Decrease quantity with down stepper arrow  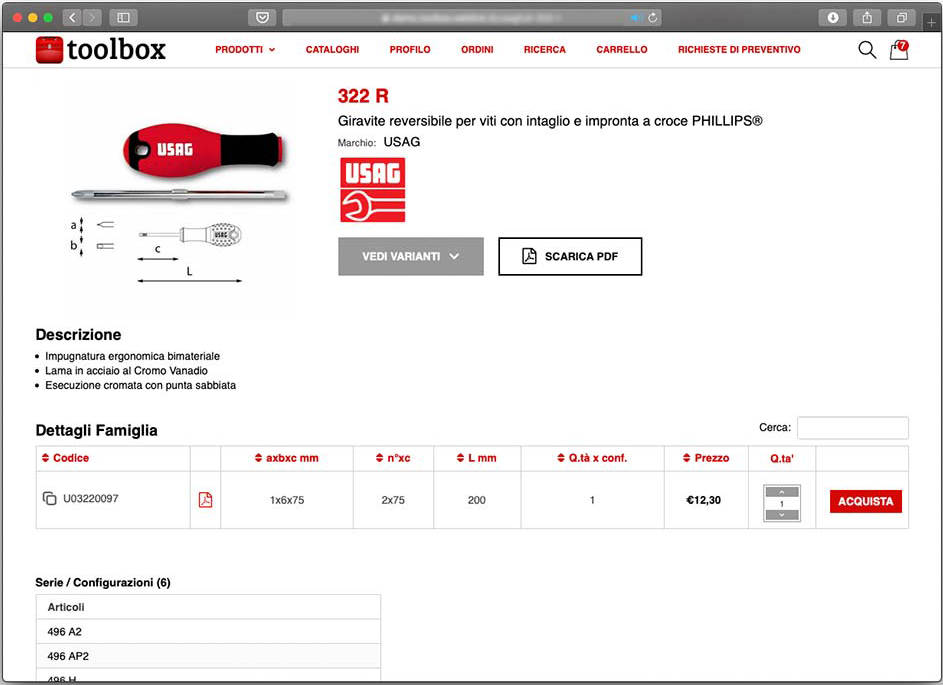(782, 515)
